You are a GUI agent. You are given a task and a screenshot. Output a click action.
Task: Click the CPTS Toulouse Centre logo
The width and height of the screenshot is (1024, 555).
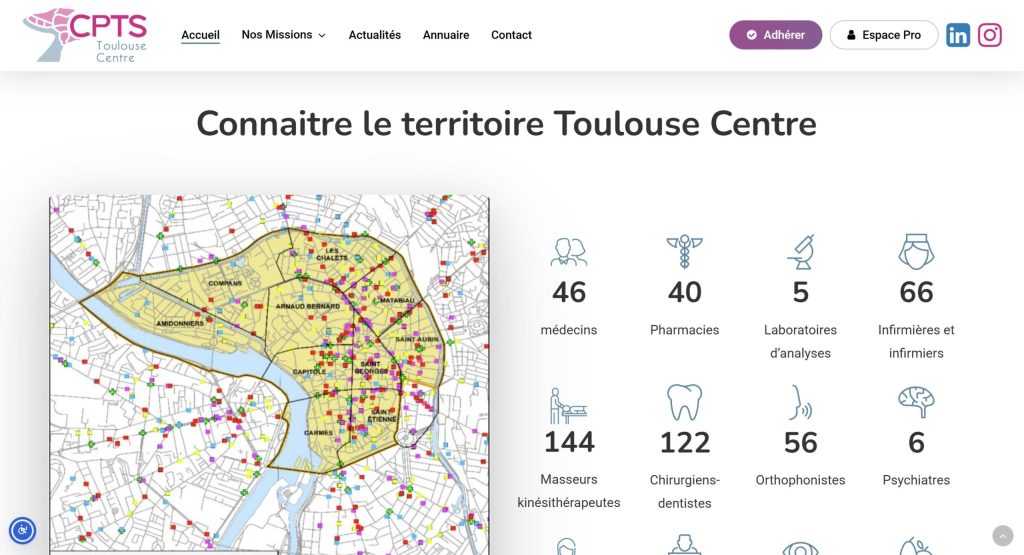(85, 35)
